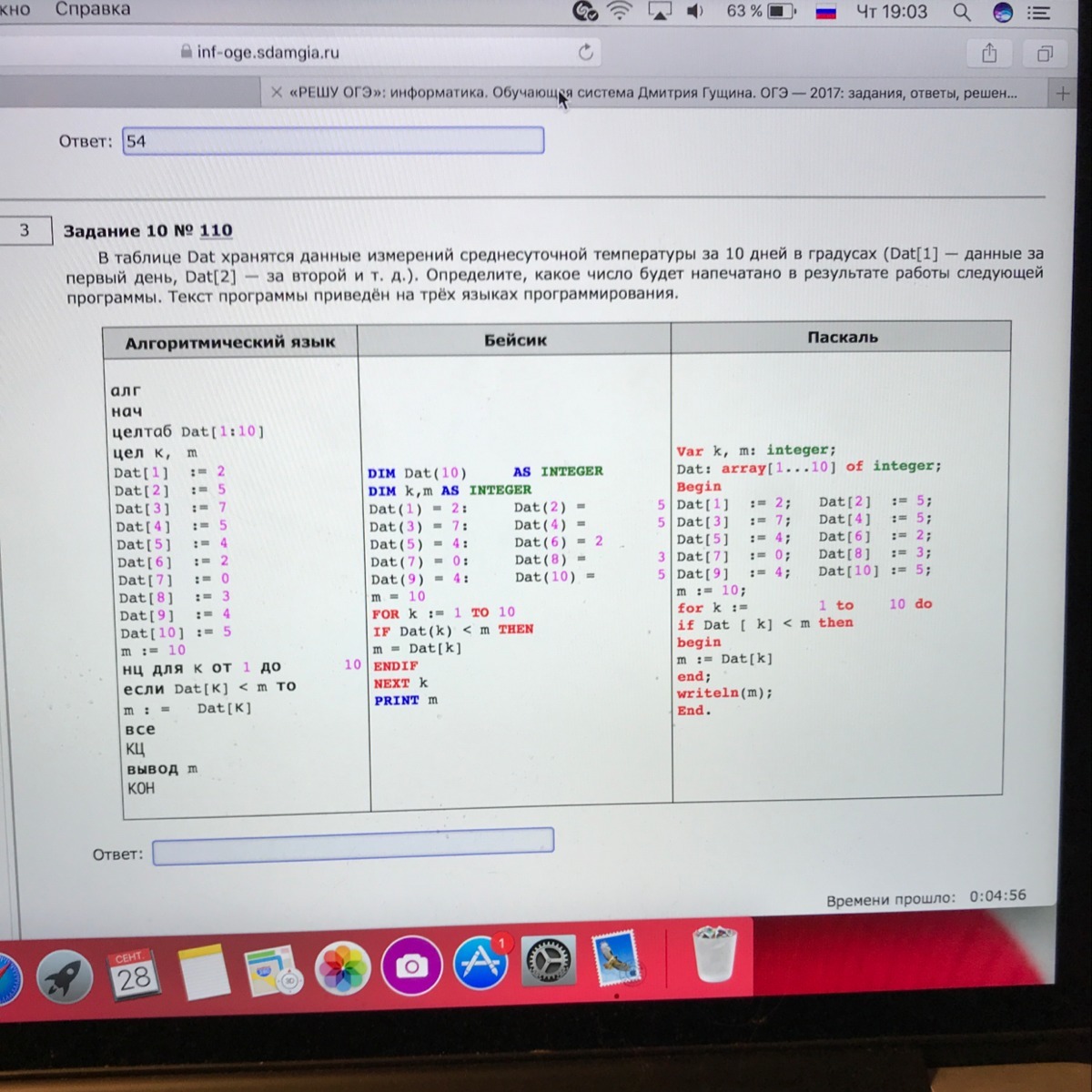Image resolution: width=1092 pixels, height=1092 pixels.
Task: Close the «РЕШУ ОГЭ» tab
Action: click(277, 93)
